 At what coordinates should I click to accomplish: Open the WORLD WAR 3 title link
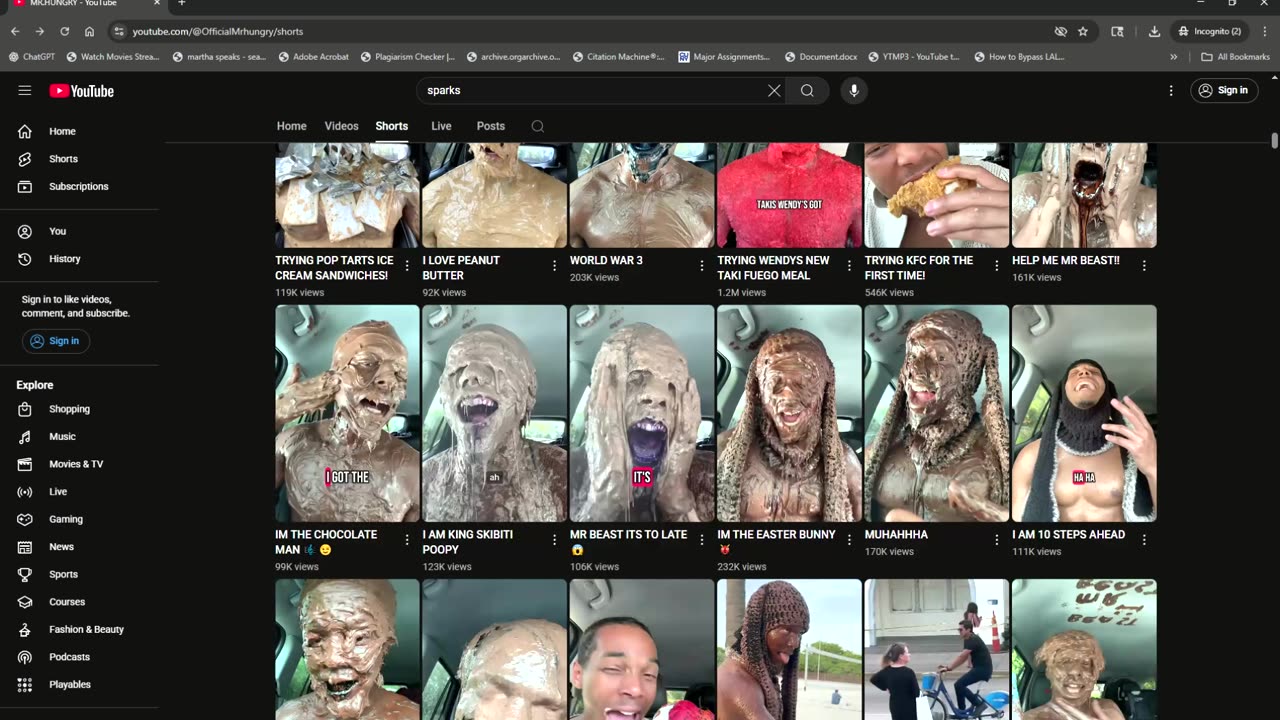tap(606, 260)
